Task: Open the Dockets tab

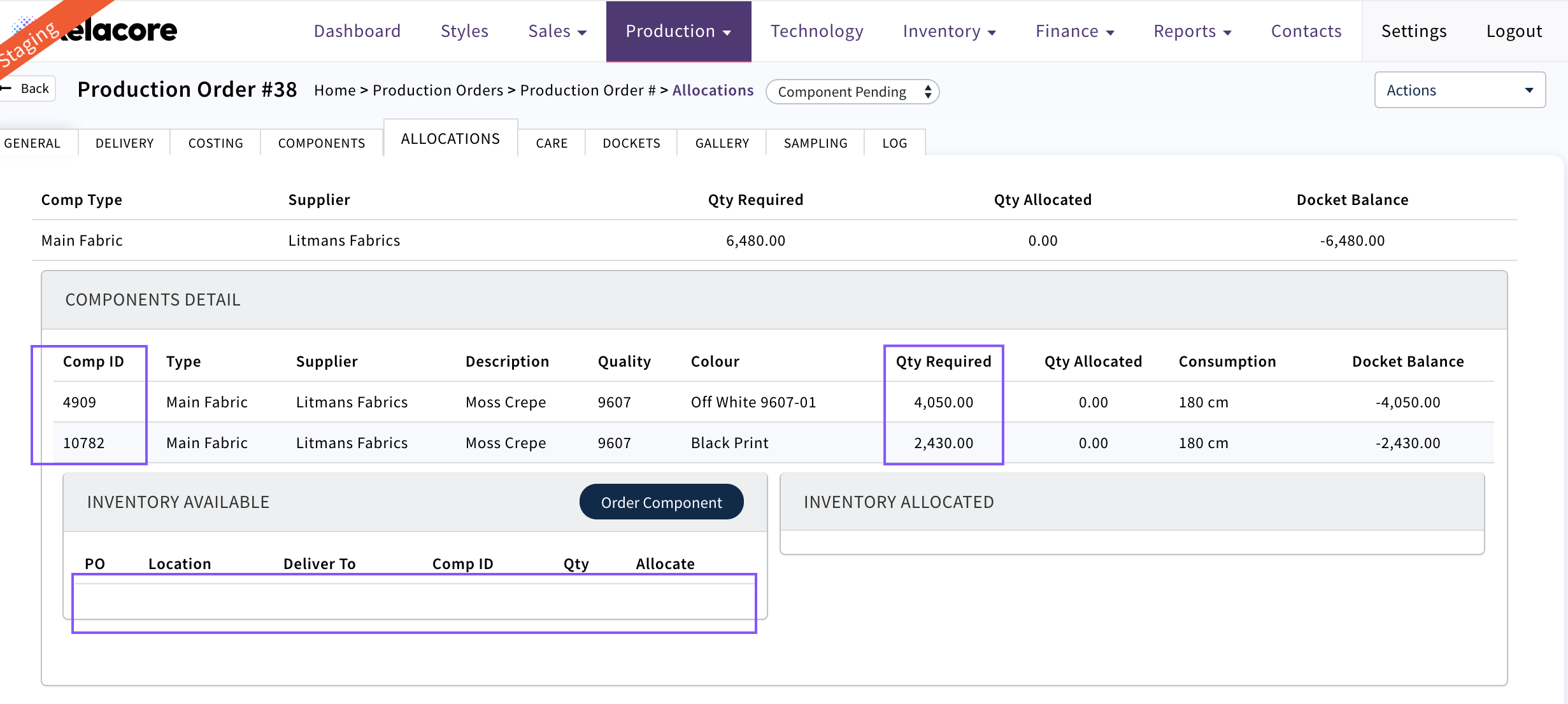Action: click(631, 143)
